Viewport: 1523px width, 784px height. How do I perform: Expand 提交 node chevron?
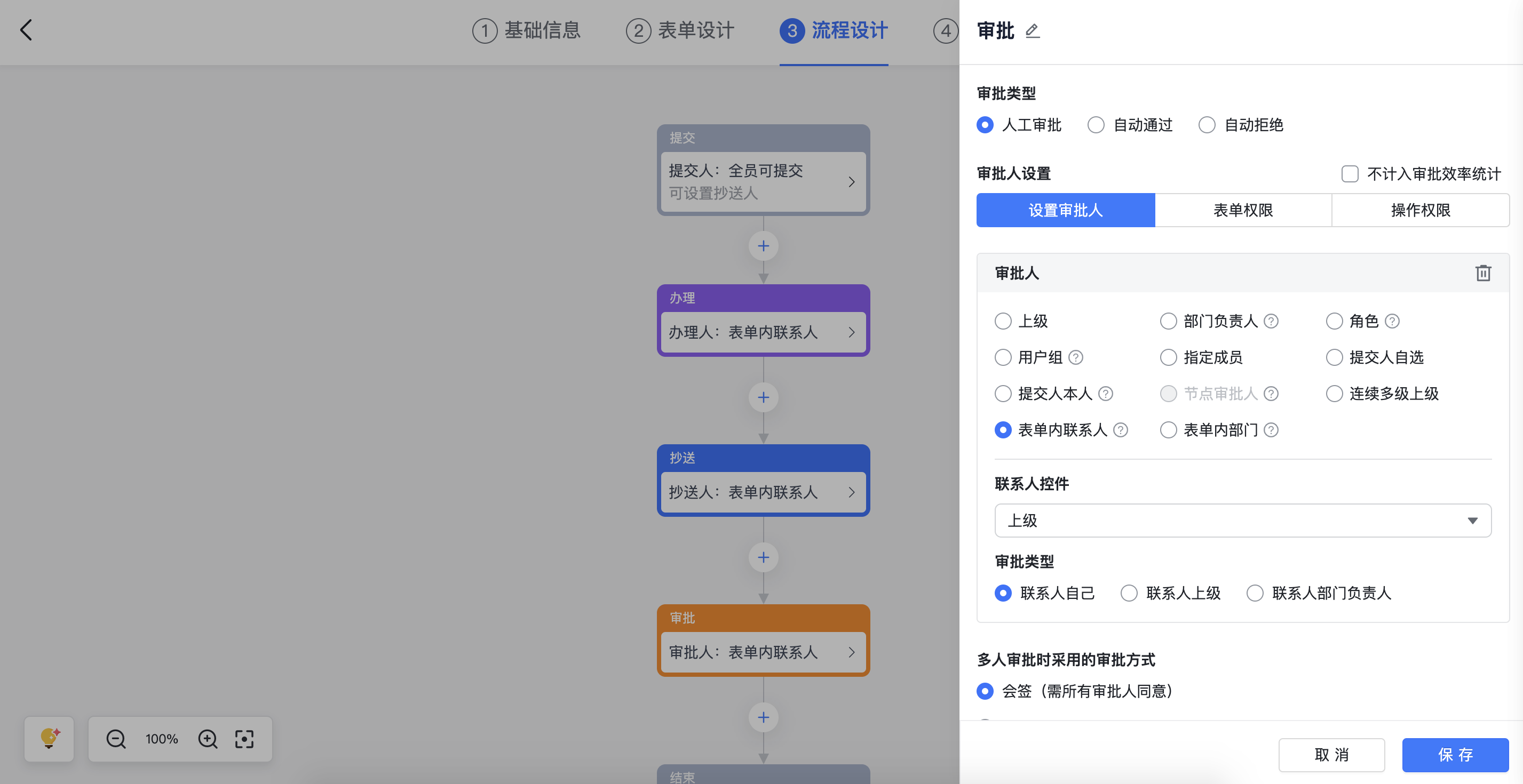(x=851, y=181)
